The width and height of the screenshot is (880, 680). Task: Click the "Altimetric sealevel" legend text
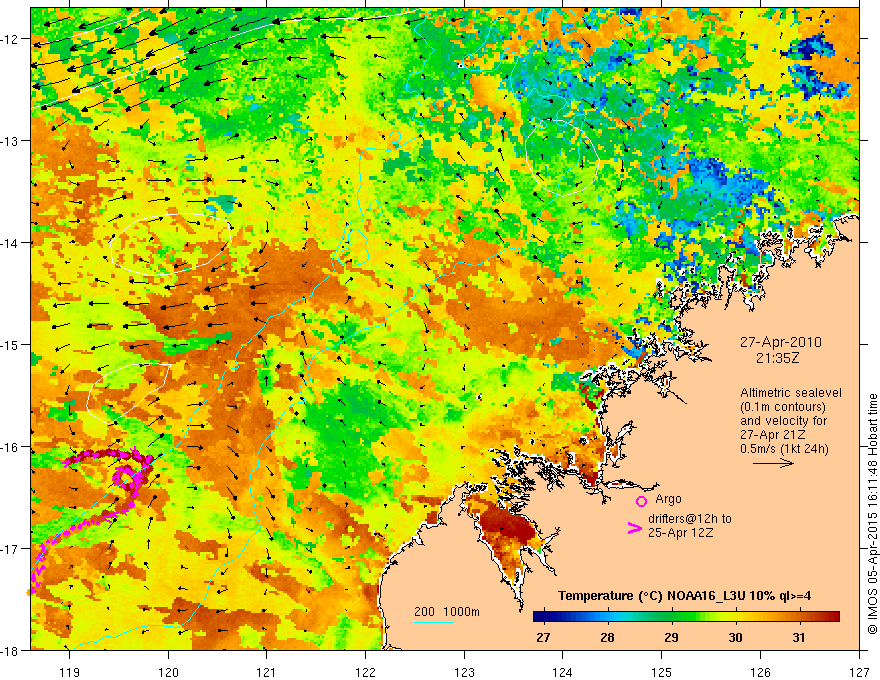click(x=791, y=393)
